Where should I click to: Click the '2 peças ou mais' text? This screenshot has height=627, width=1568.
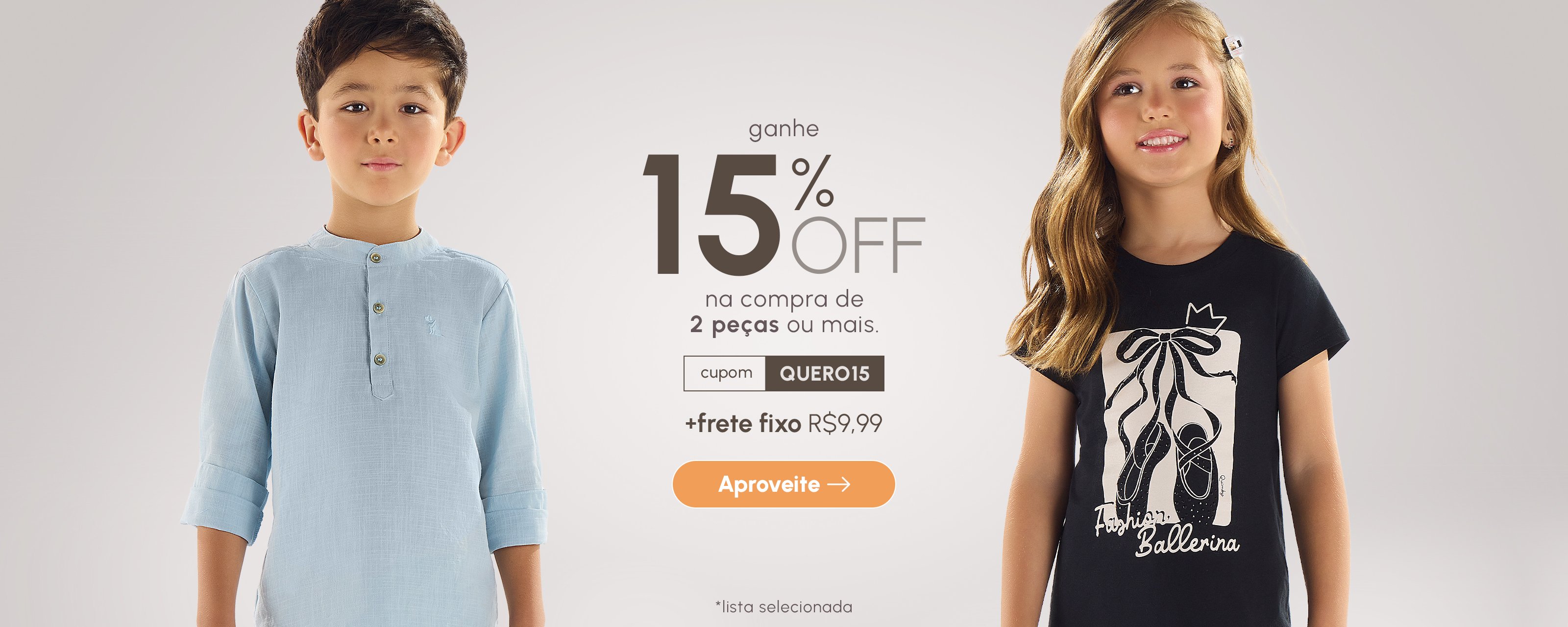click(x=784, y=325)
